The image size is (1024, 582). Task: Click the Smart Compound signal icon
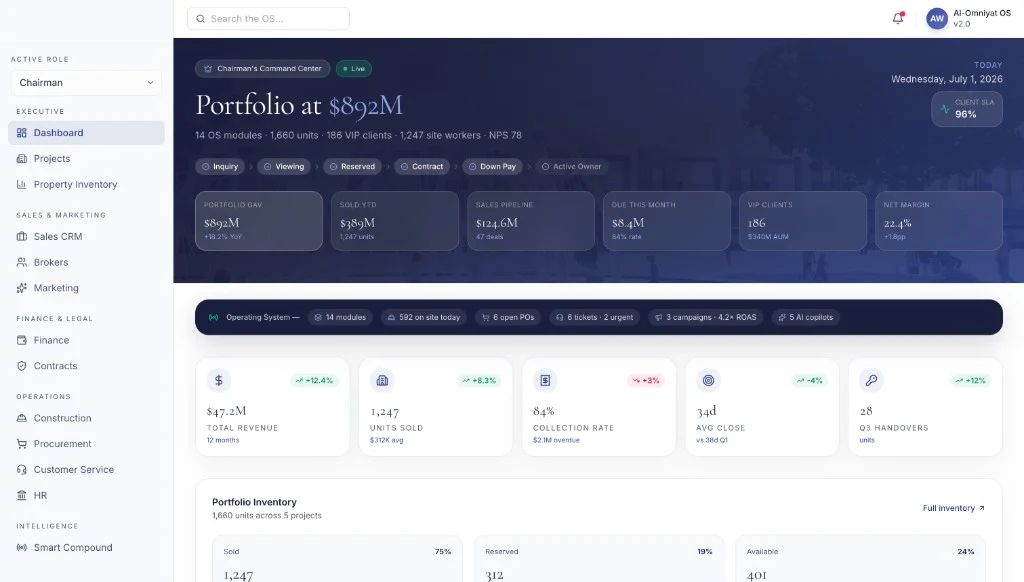pyautogui.click(x=22, y=547)
